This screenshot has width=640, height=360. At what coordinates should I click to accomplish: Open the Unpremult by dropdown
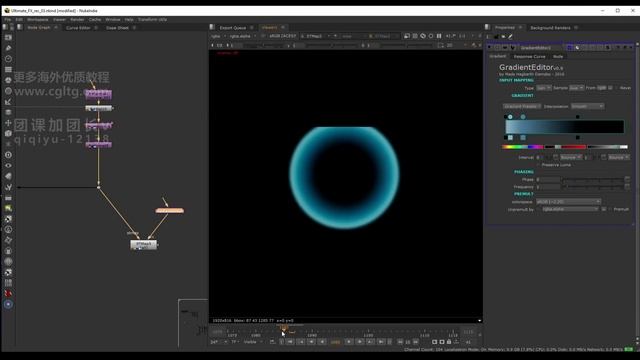click(x=570, y=209)
